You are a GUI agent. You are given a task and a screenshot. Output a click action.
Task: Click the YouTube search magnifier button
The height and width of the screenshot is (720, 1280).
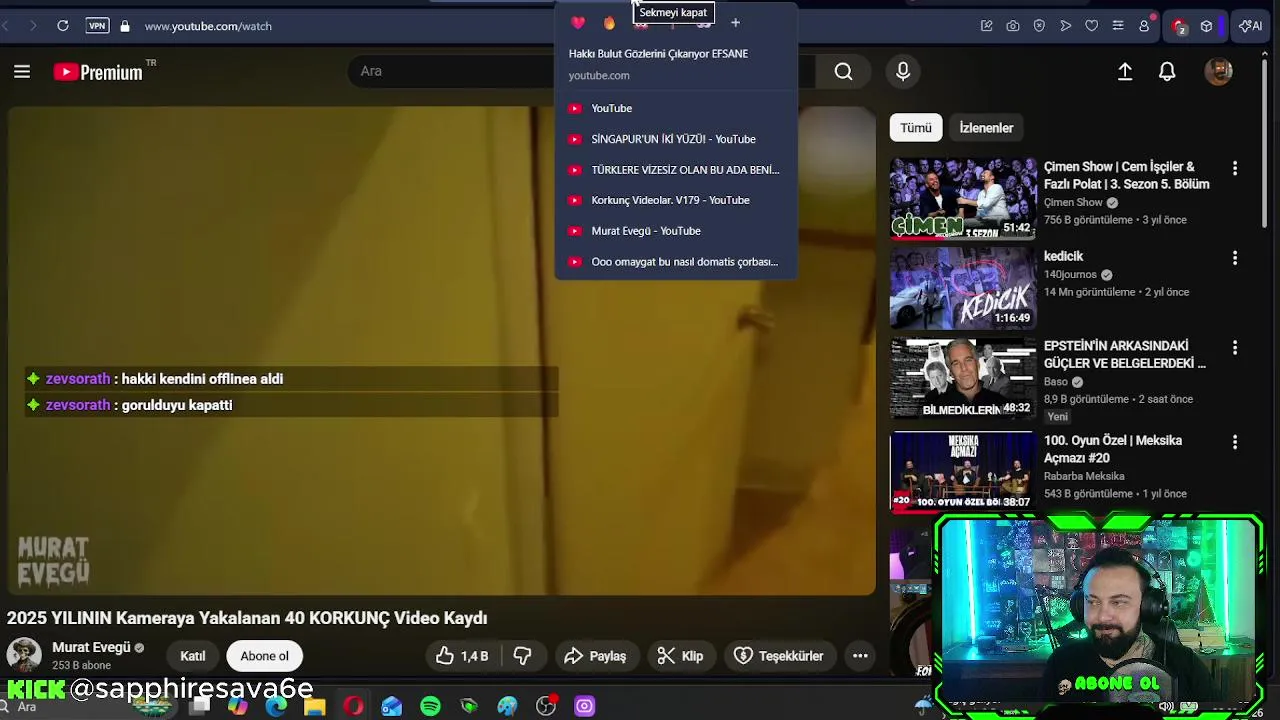pyautogui.click(x=843, y=71)
